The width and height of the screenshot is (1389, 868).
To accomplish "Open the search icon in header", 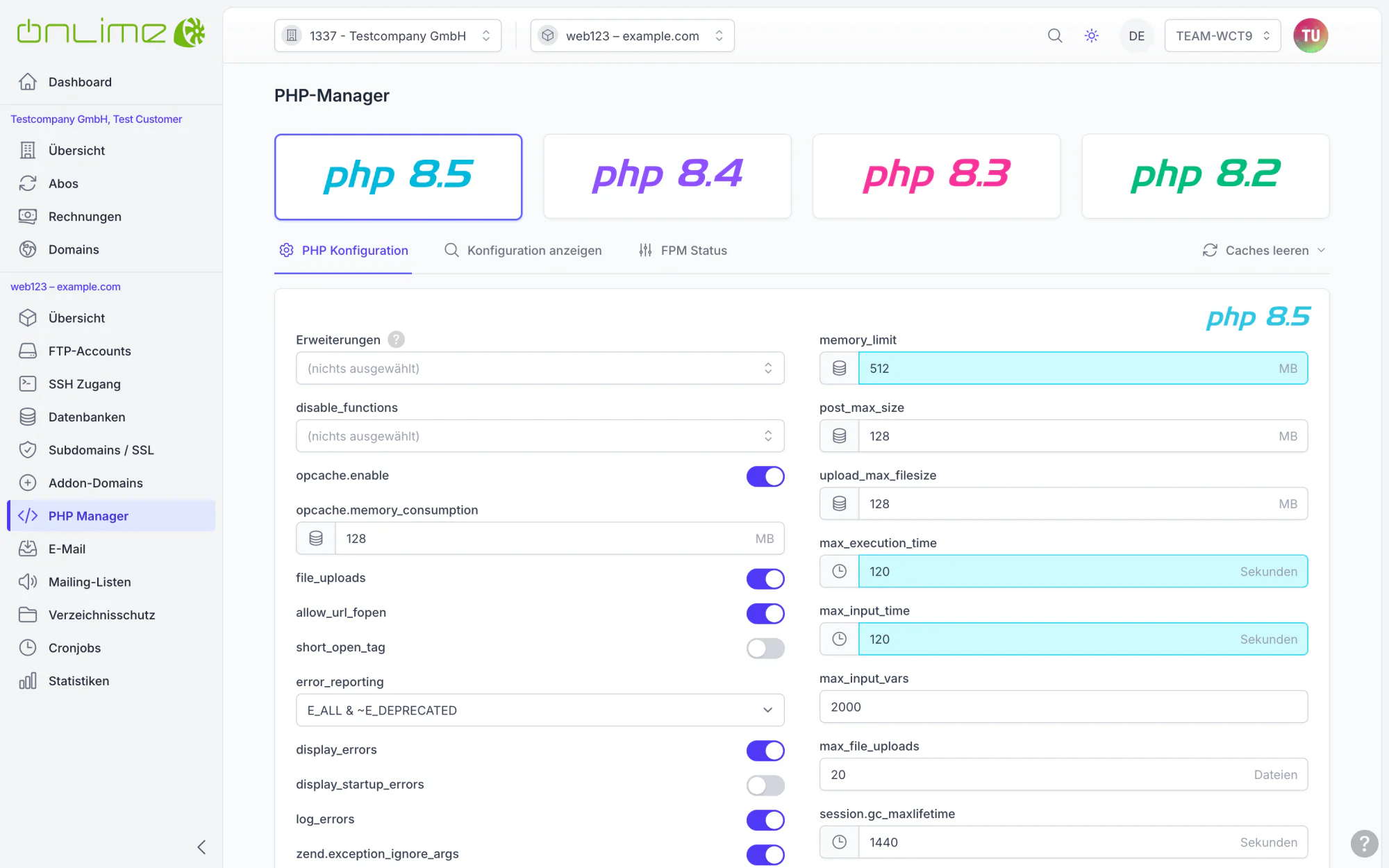I will point(1055,35).
